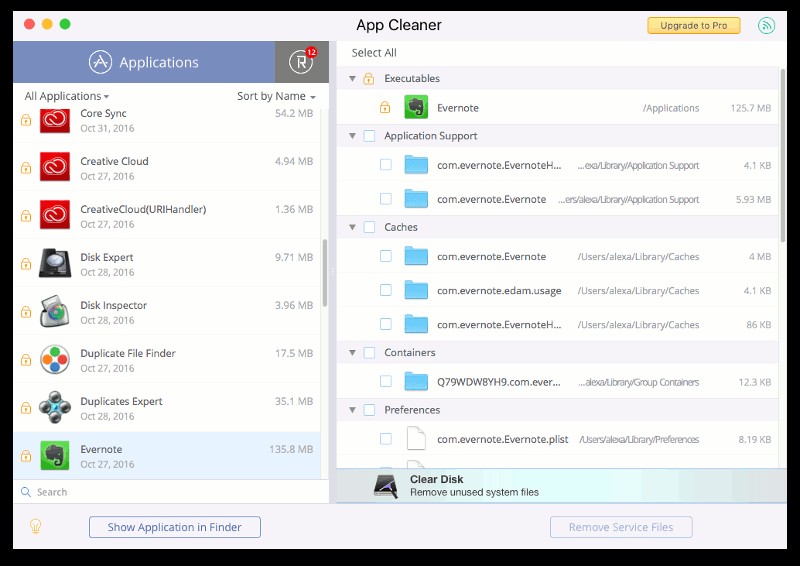Select the Disk Inspector name text
Screen dimensions: 800x566
coord(113,305)
